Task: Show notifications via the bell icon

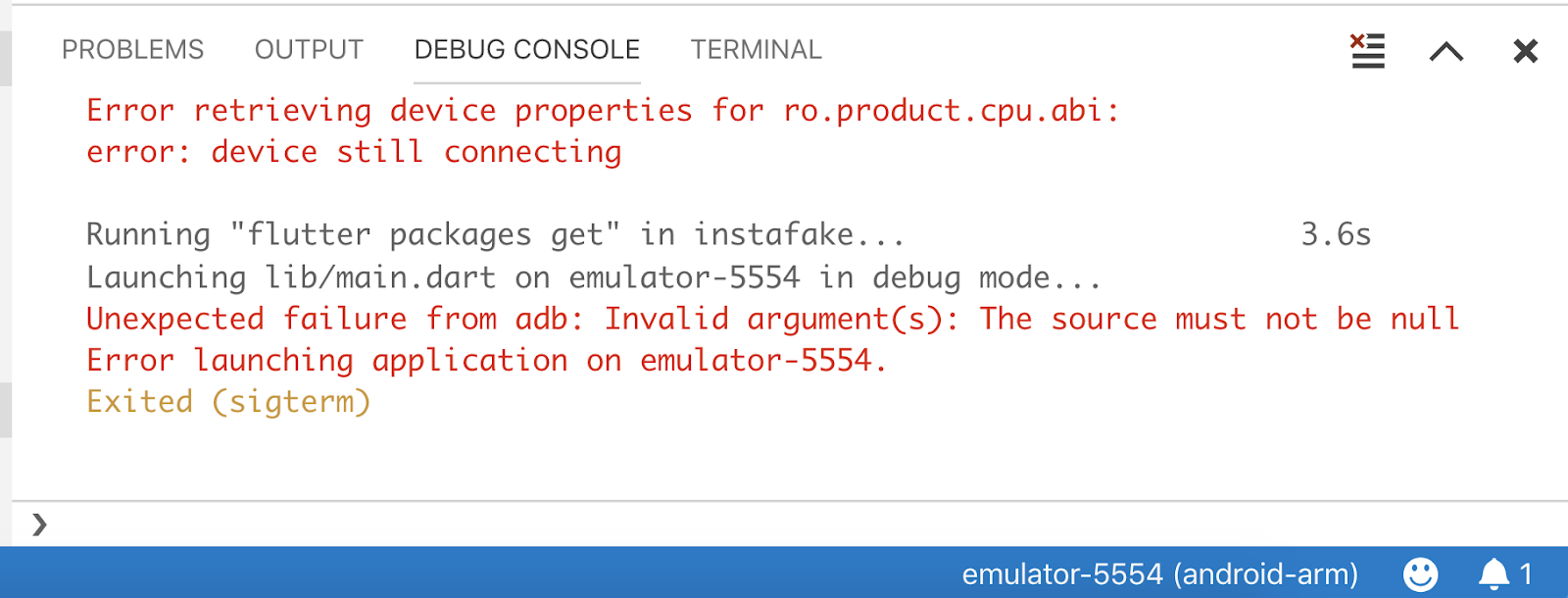Action: tap(1494, 573)
